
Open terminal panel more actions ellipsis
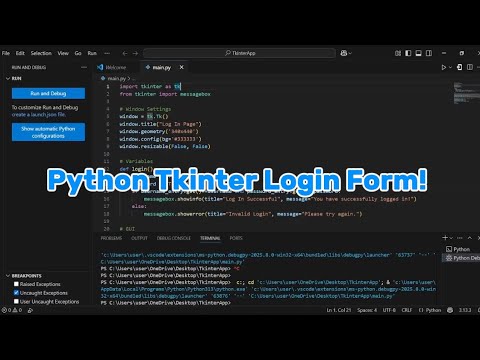[x=460, y=238]
